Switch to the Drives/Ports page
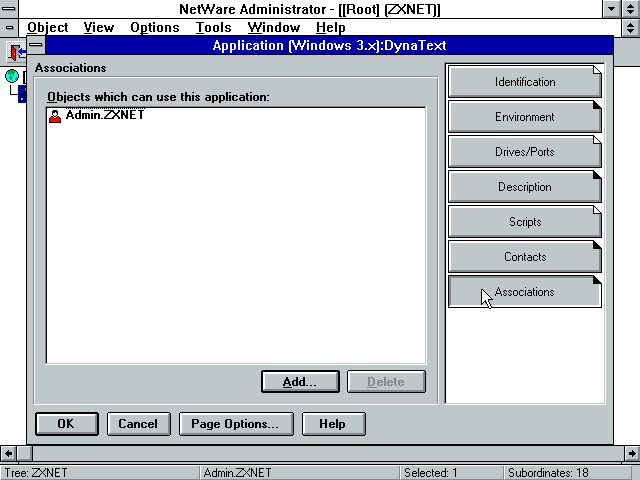Viewport: 640px width, 480px height. (524, 152)
